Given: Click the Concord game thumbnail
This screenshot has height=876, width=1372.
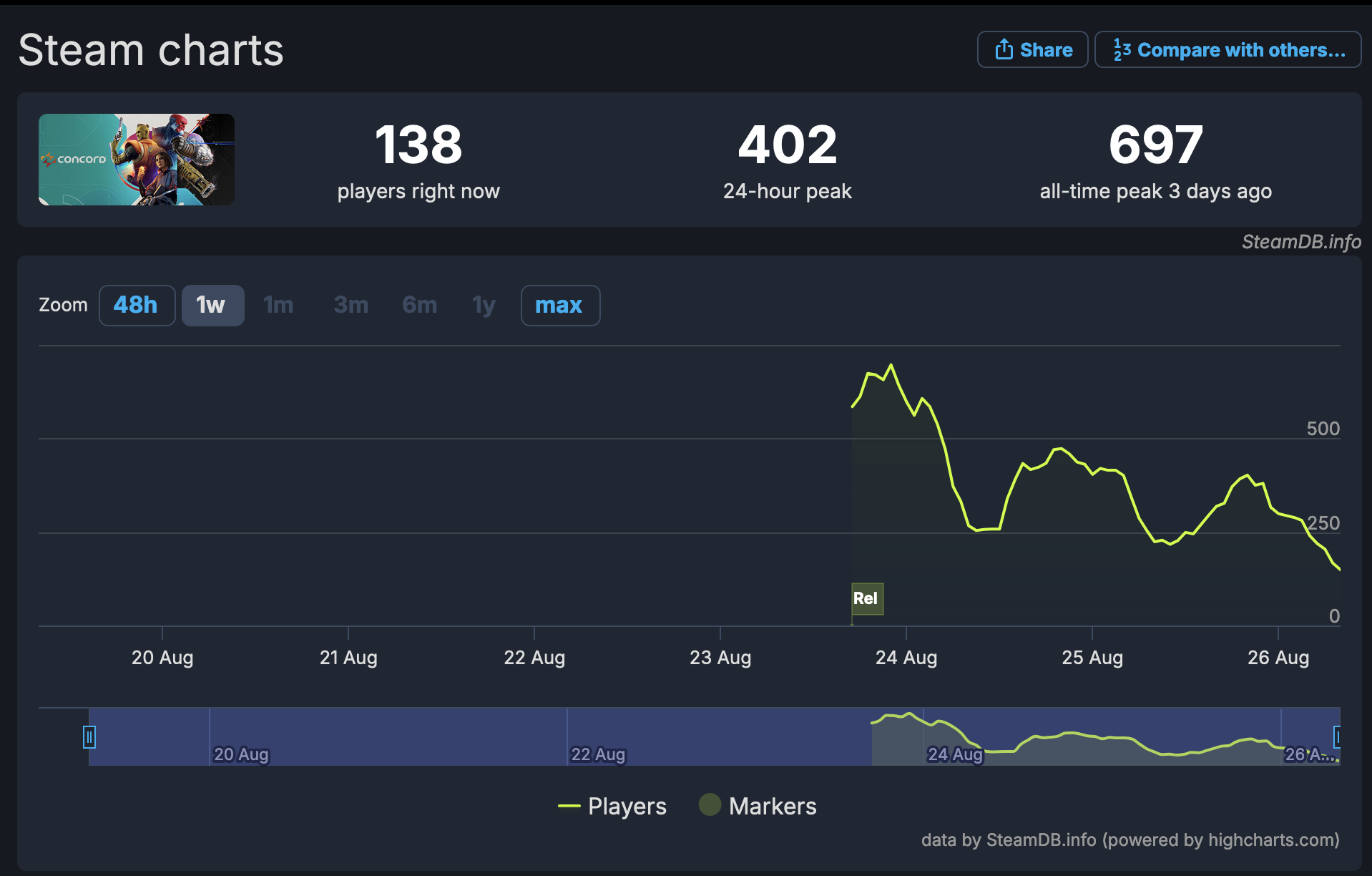Looking at the screenshot, I should tap(137, 160).
